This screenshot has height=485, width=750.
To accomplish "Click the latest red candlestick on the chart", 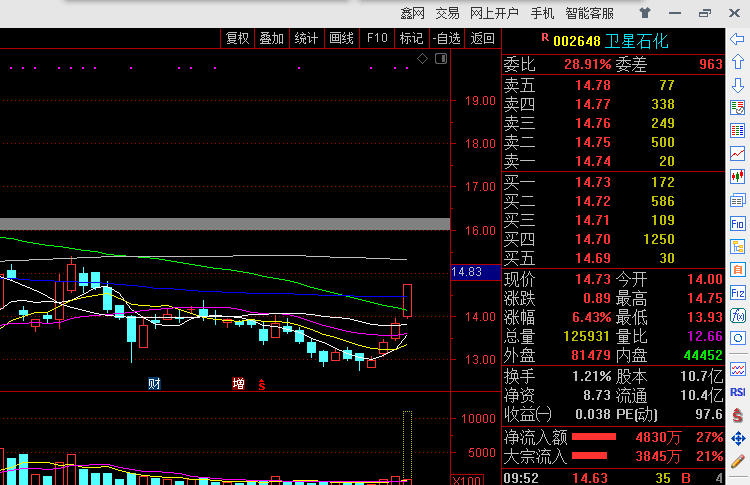I will coord(408,300).
